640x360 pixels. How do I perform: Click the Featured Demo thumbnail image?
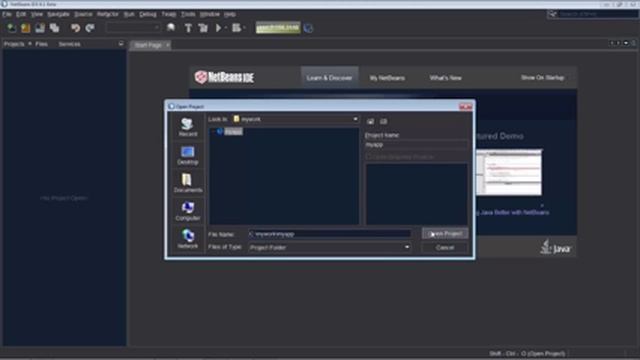pos(509,172)
